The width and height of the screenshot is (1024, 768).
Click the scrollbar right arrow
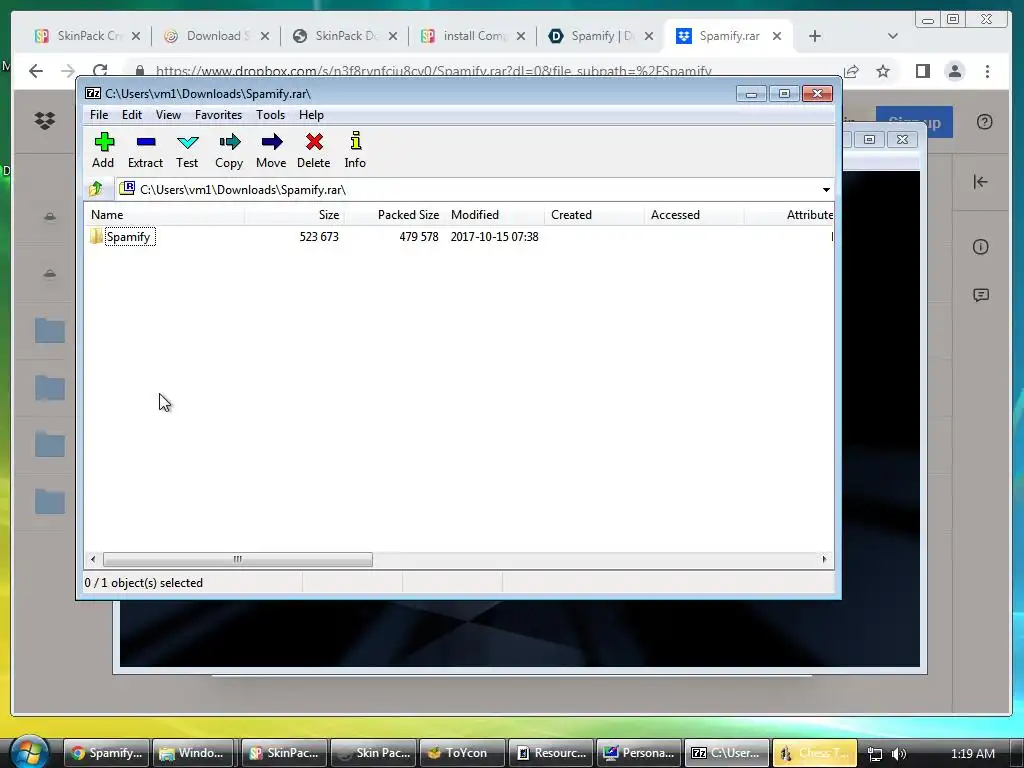(824, 559)
